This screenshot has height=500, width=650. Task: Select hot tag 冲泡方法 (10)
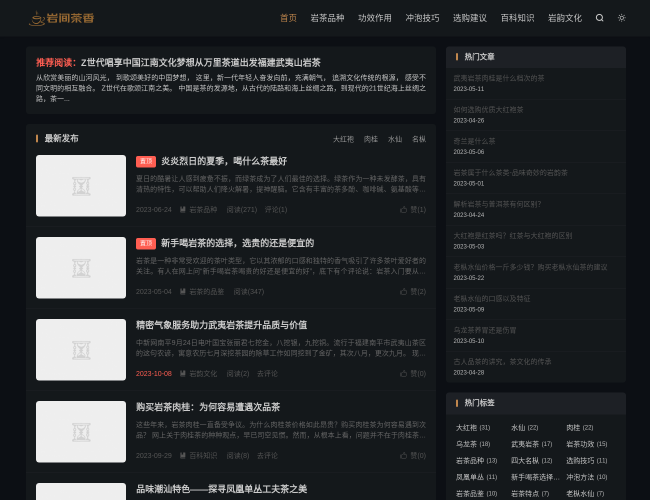pyautogui.click(x=587, y=477)
